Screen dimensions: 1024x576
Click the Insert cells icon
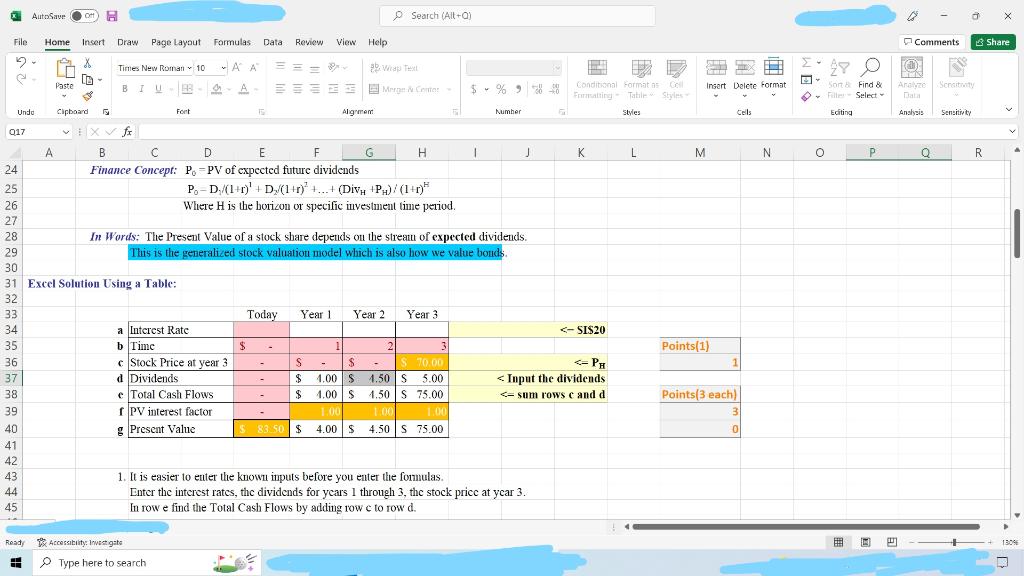(x=716, y=67)
